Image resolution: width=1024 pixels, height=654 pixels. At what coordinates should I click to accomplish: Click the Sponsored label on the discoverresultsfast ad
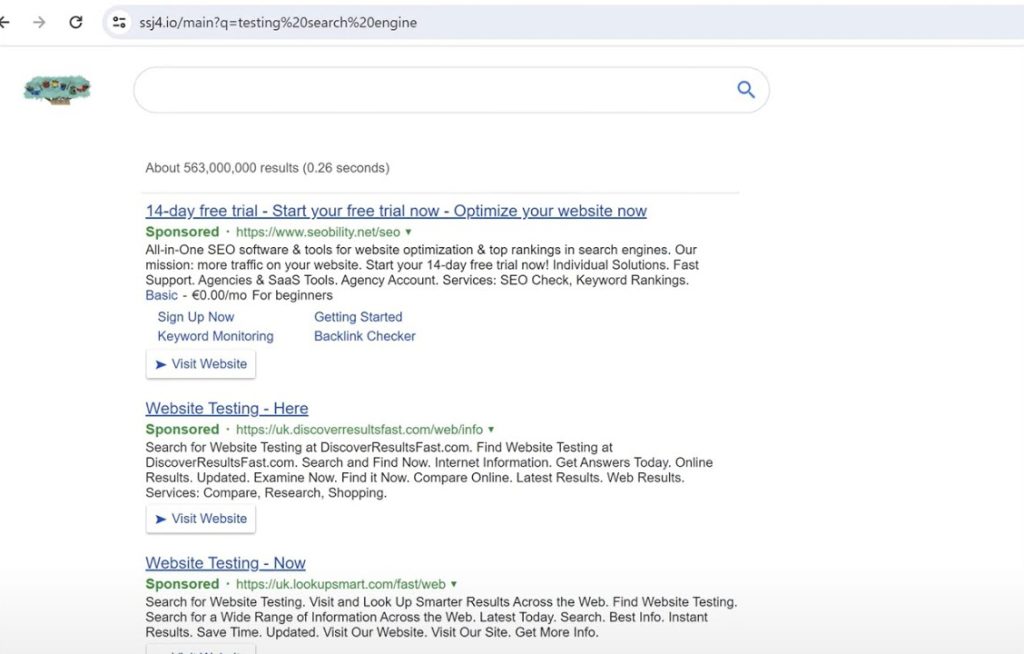tap(182, 429)
